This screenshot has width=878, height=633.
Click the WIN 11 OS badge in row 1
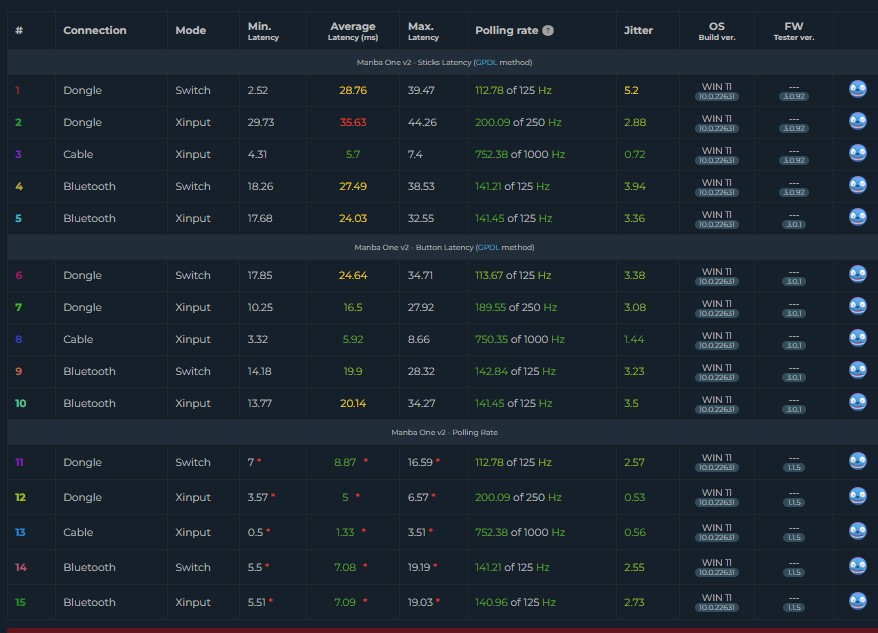click(717, 87)
